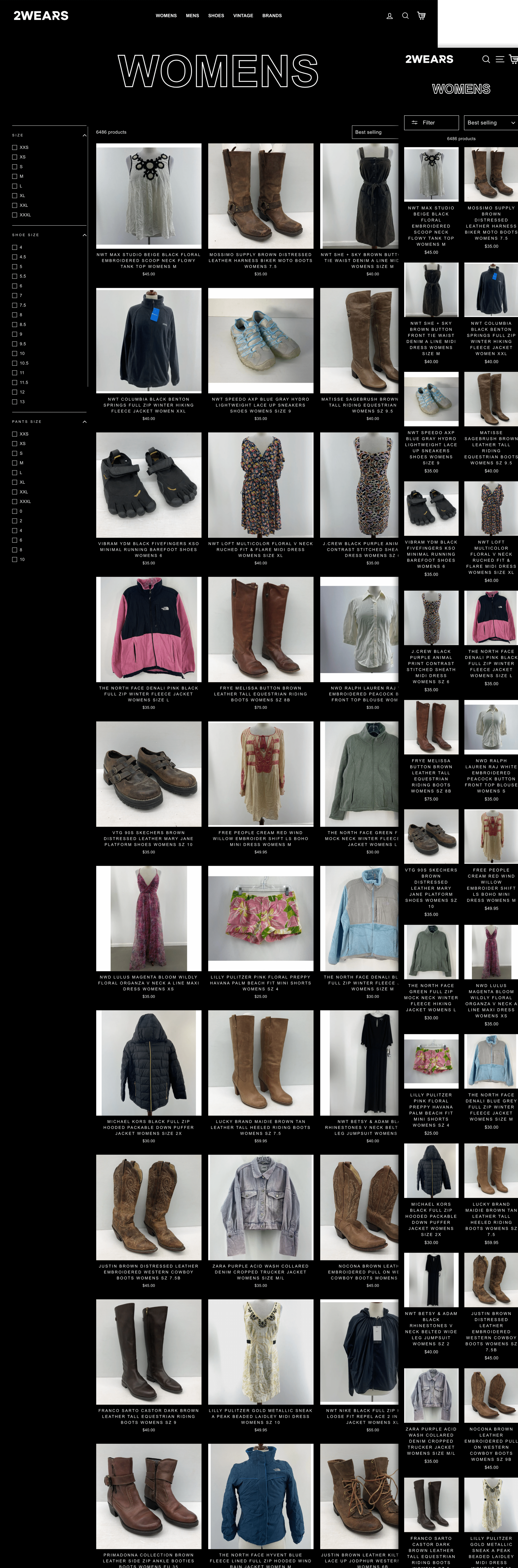Open Best selling sort dropdown in mobile view
518x1568 pixels.
491,123
